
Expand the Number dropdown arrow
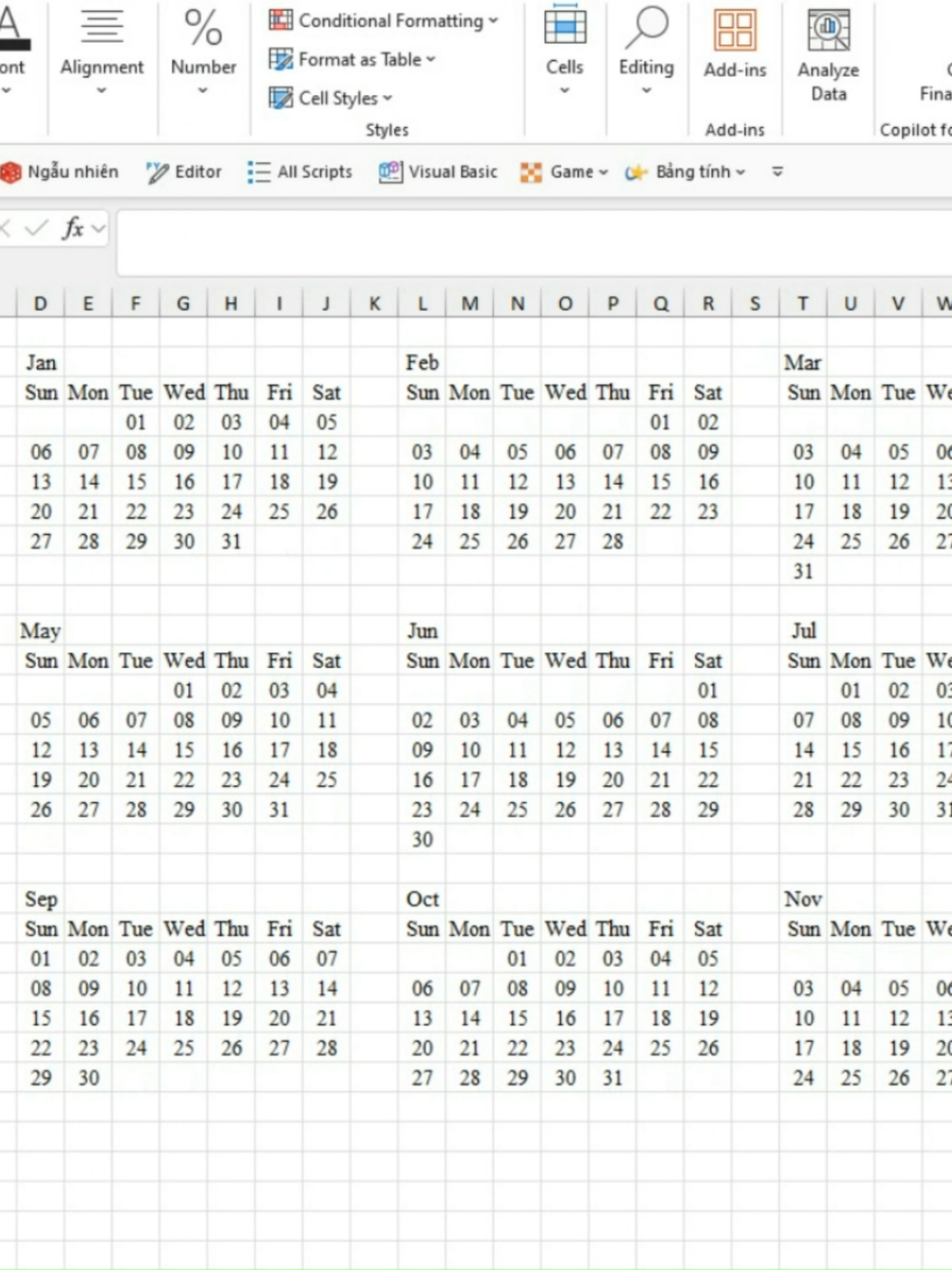click(x=203, y=90)
